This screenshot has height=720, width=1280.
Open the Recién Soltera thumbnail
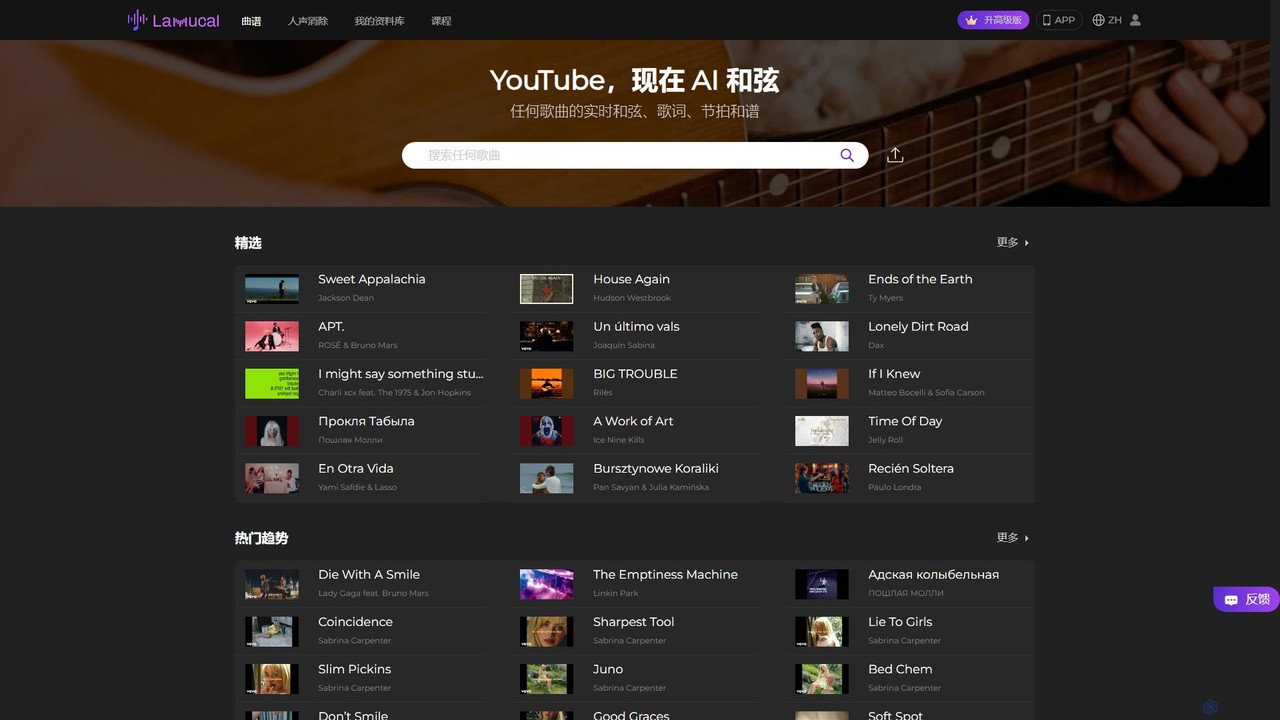(822, 478)
